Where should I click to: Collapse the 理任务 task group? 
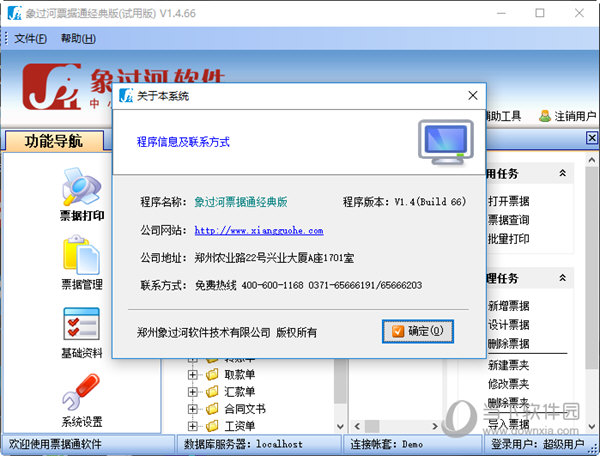tap(562, 278)
